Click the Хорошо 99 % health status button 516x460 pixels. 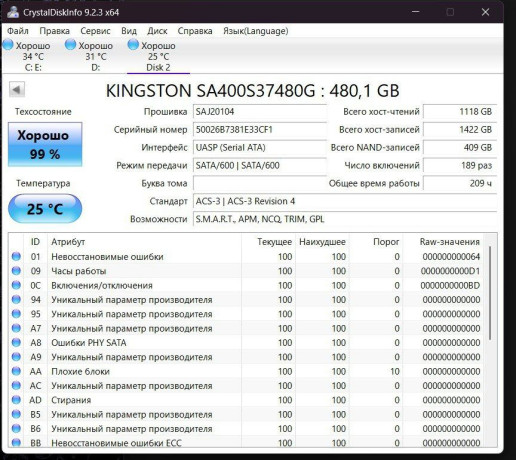pyautogui.click(x=45, y=144)
